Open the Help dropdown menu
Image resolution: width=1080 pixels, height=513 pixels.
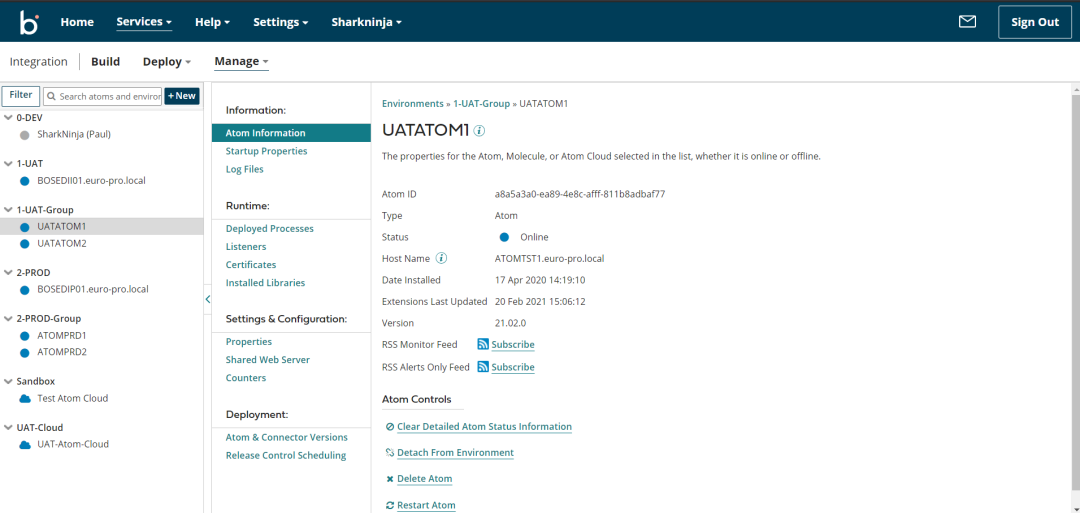(212, 22)
